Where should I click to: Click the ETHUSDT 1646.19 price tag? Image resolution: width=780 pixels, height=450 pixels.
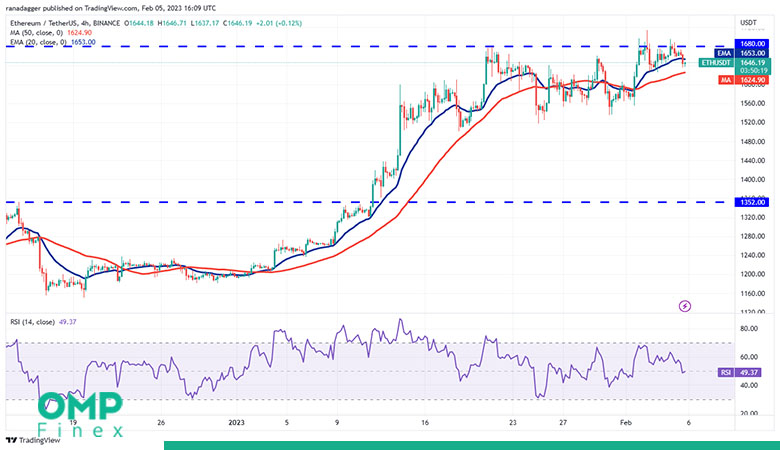[734, 63]
